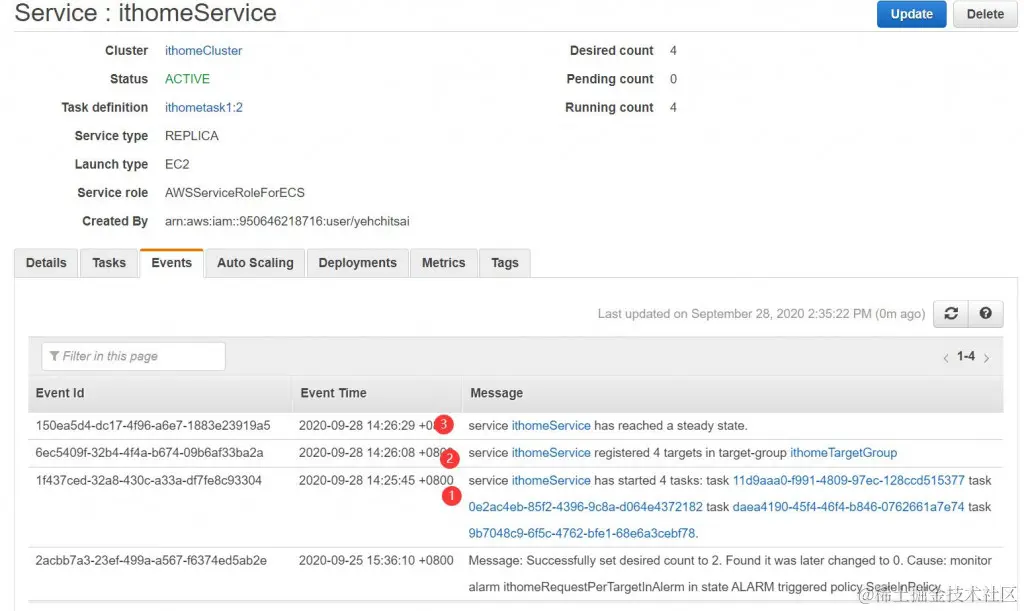Viewport: 1024px width, 611px height.
Task: Switch to the Details tab
Action: coord(46,263)
